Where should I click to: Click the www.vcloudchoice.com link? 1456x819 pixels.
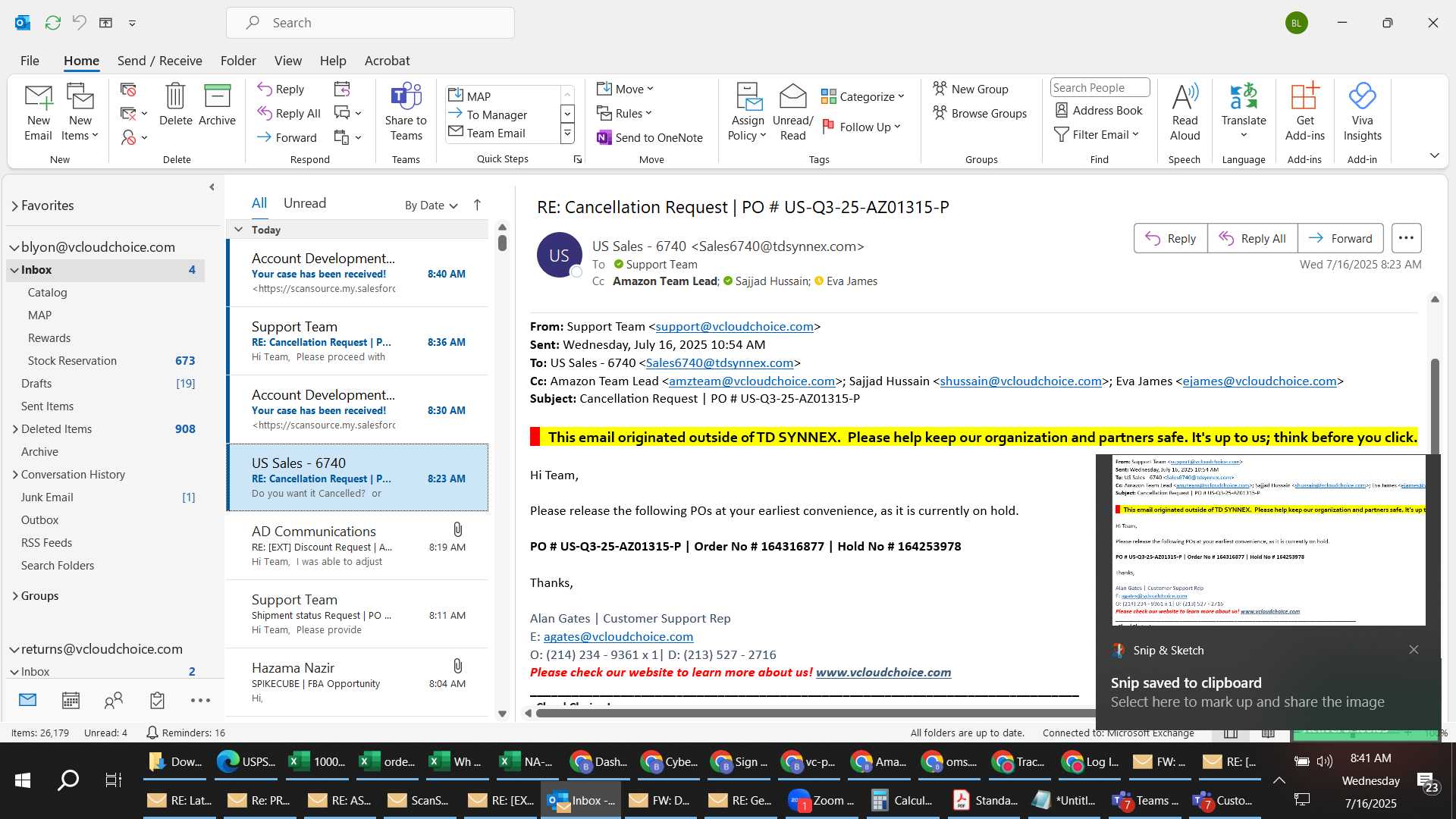point(883,673)
